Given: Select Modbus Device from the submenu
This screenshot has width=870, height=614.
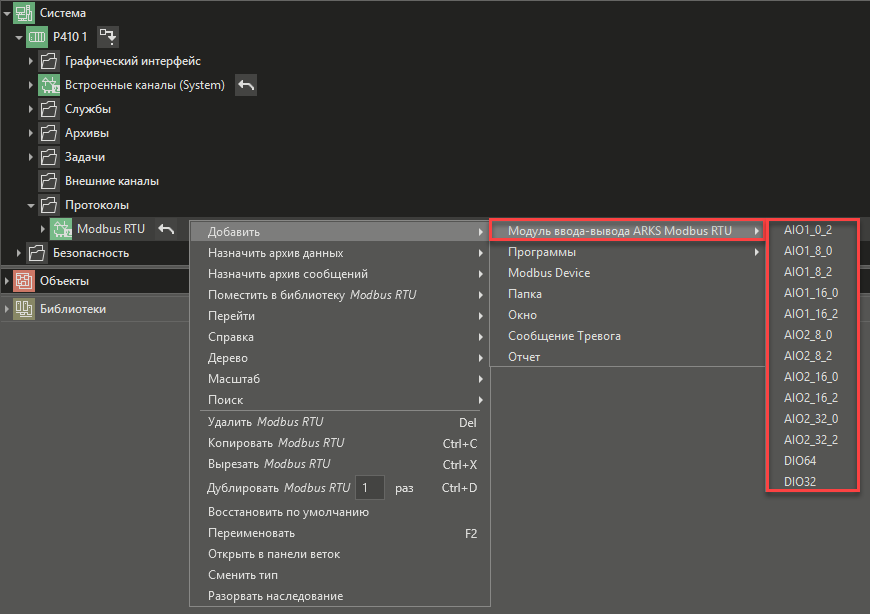Looking at the screenshot, I should tap(627, 273).
